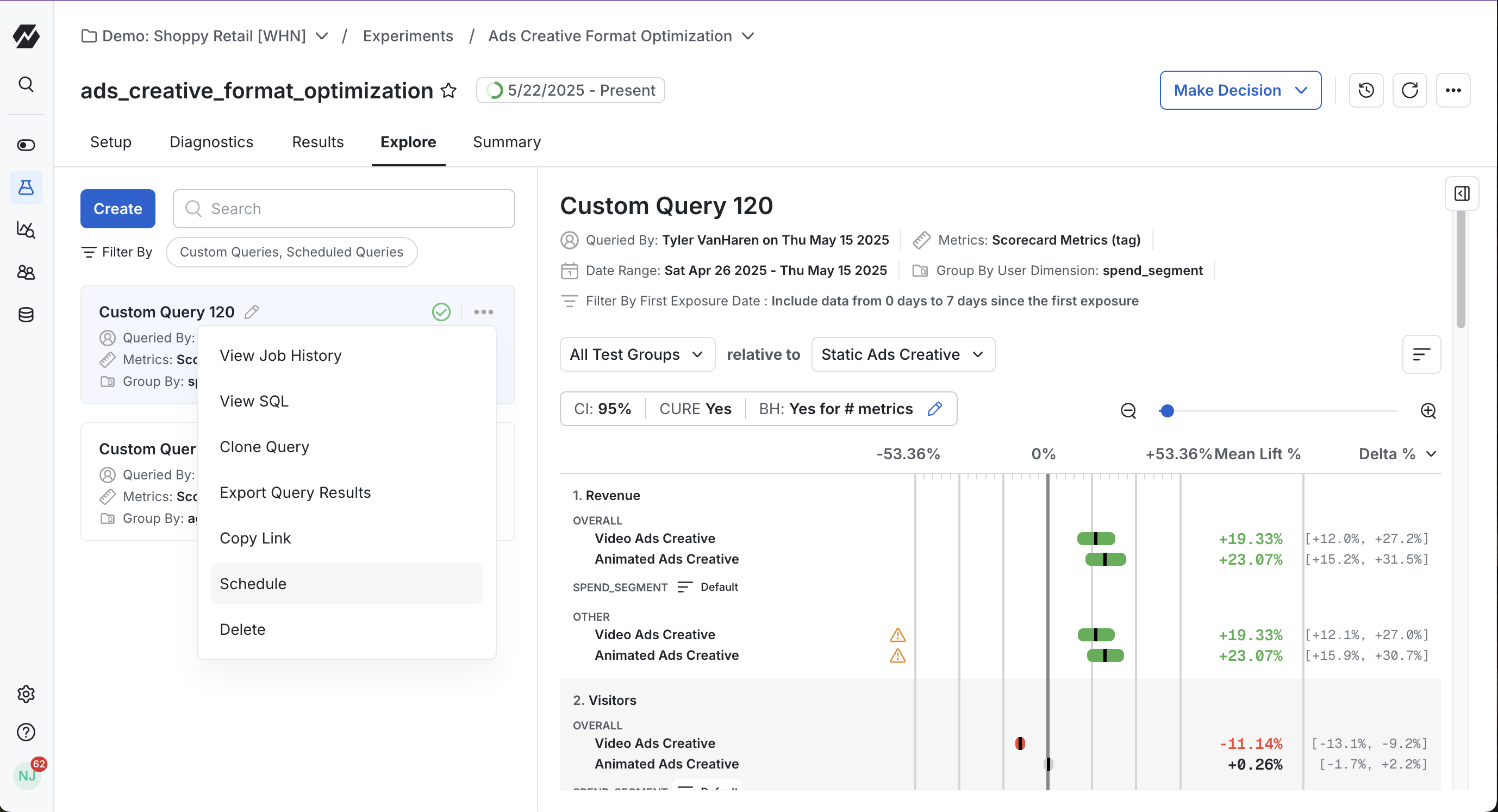The image size is (1498, 812).
Task: Change the Static Ads Creative baseline dropdown
Action: coord(903,354)
